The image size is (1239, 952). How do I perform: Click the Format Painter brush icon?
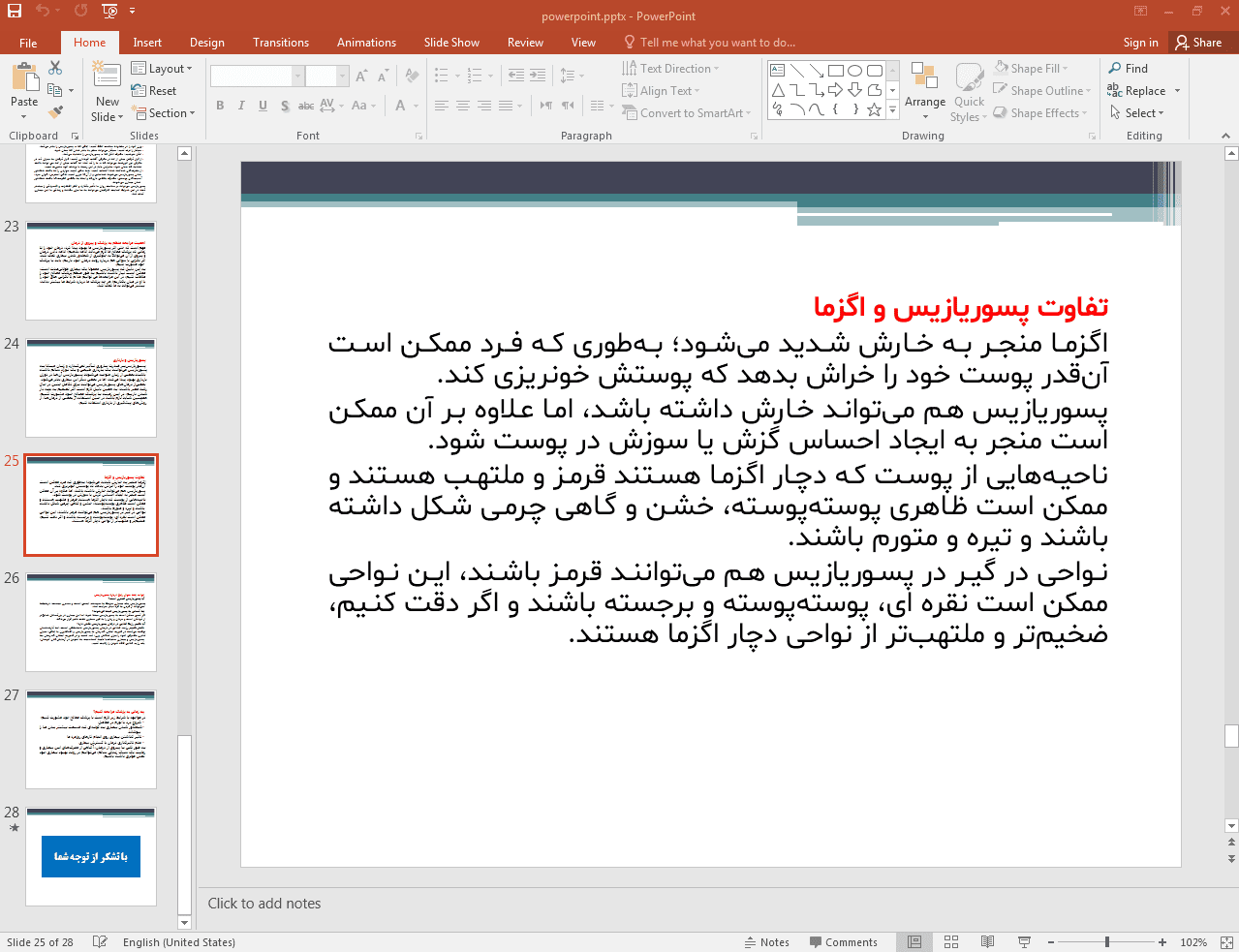55,112
